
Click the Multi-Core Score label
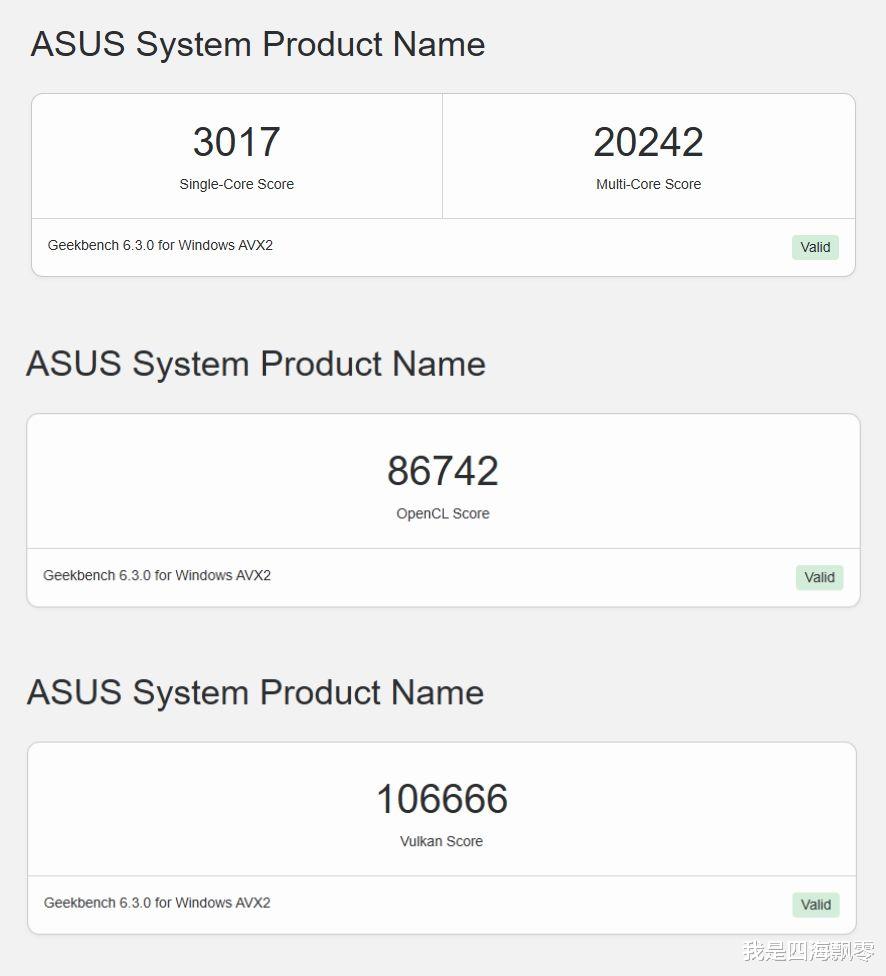(648, 184)
